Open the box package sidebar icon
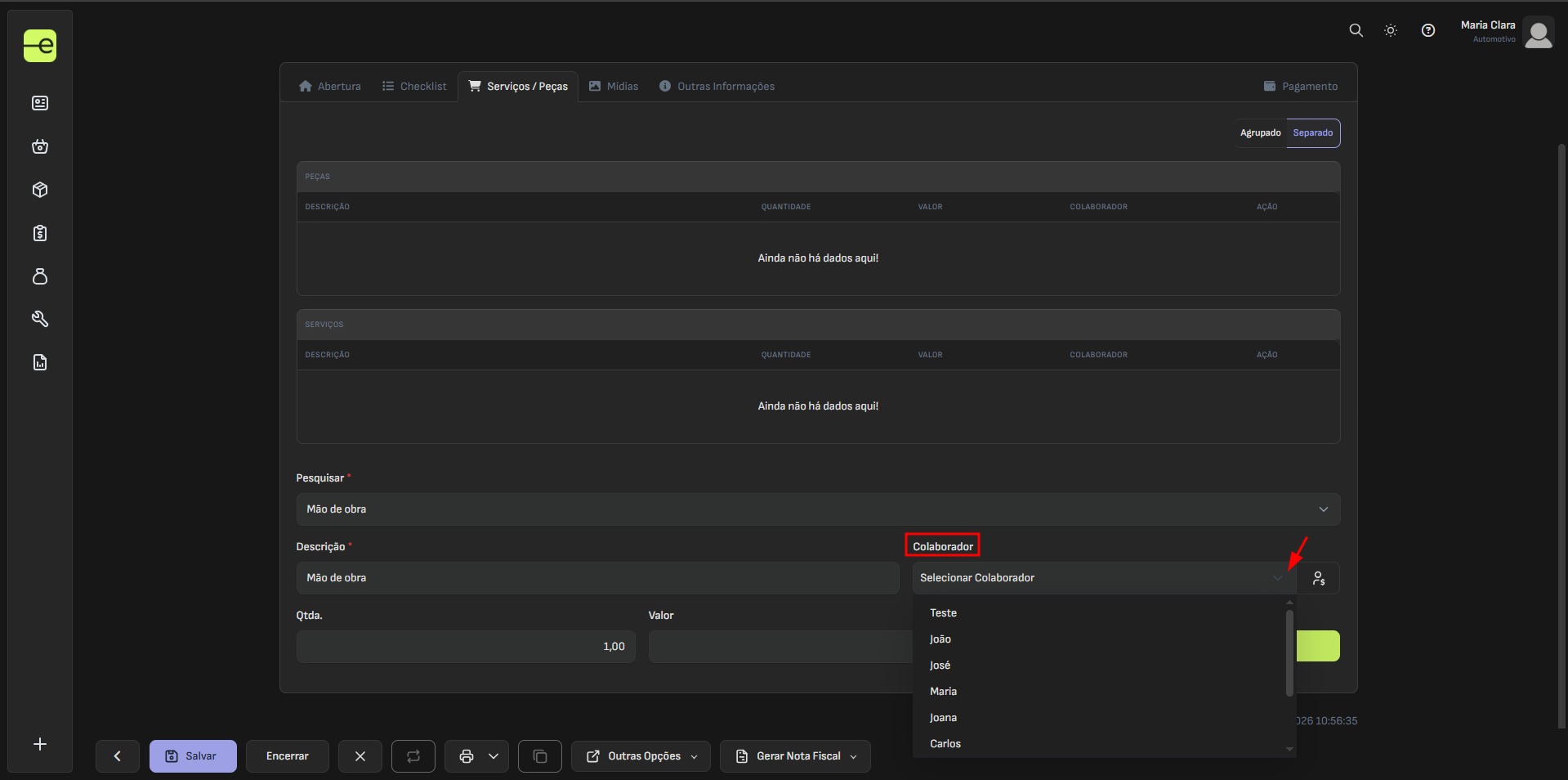 pyautogui.click(x=40, y=190)
